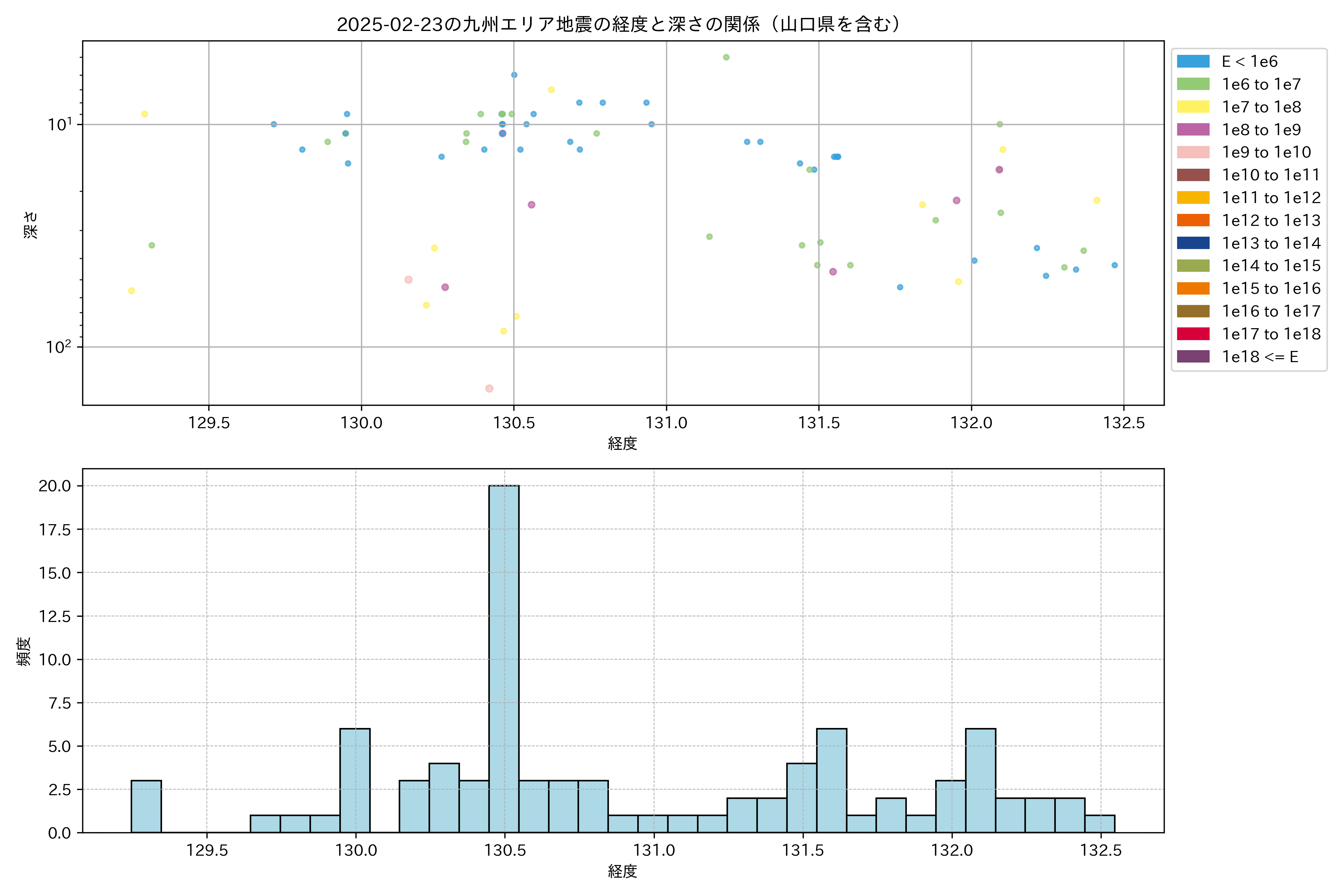The width and height of the screenshot is (1344, 896).
Task: Click the tallest histogram bar at 130.5
Action: tap(503, 657)
